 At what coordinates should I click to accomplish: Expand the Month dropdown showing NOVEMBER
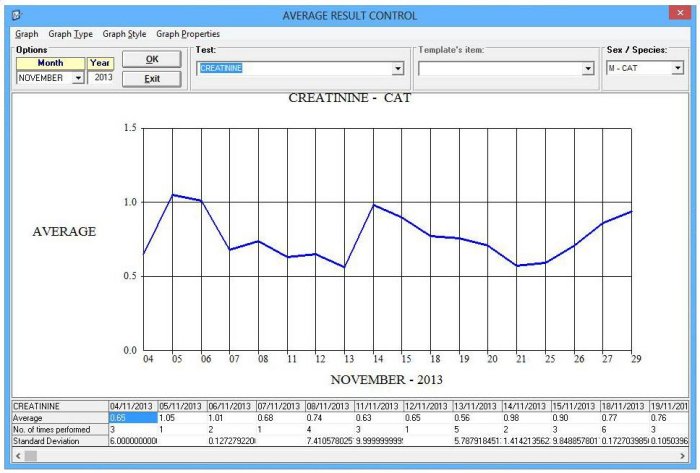pos(78,78)
